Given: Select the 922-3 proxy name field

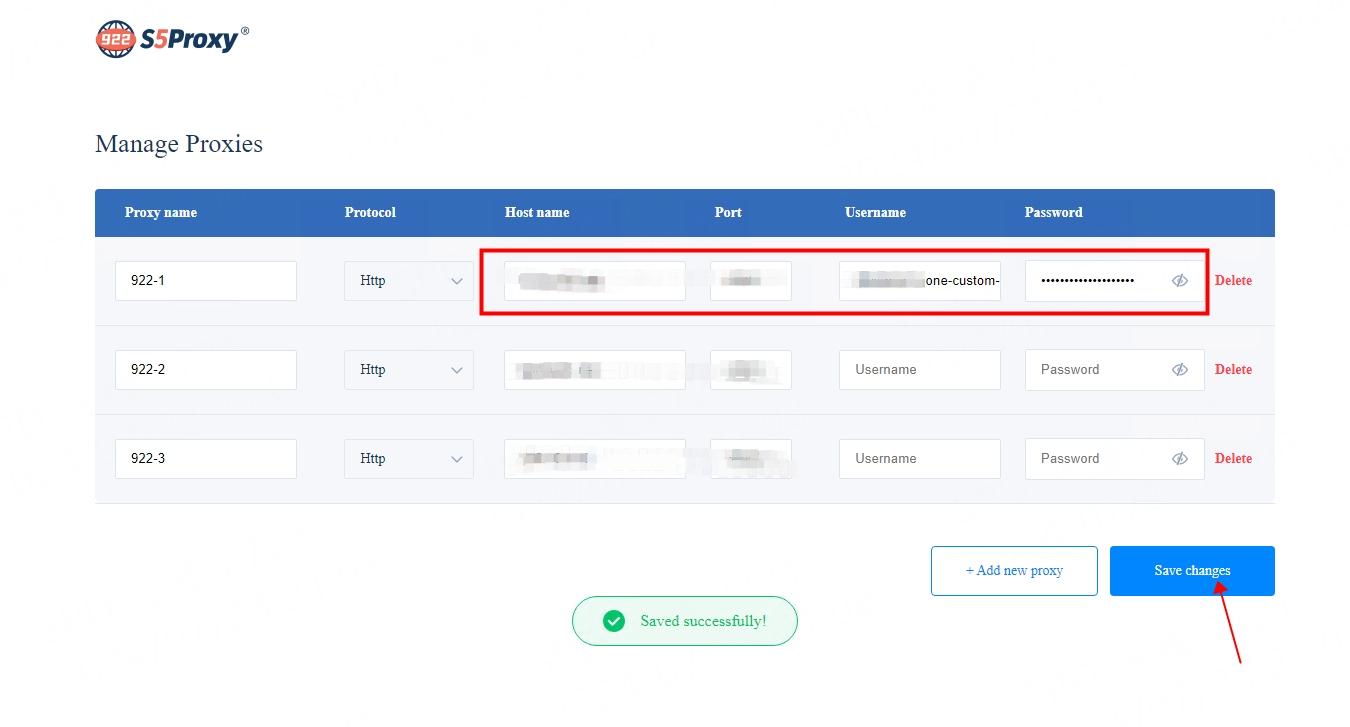Looking at the screenshot, I should [x=205, y=459].
